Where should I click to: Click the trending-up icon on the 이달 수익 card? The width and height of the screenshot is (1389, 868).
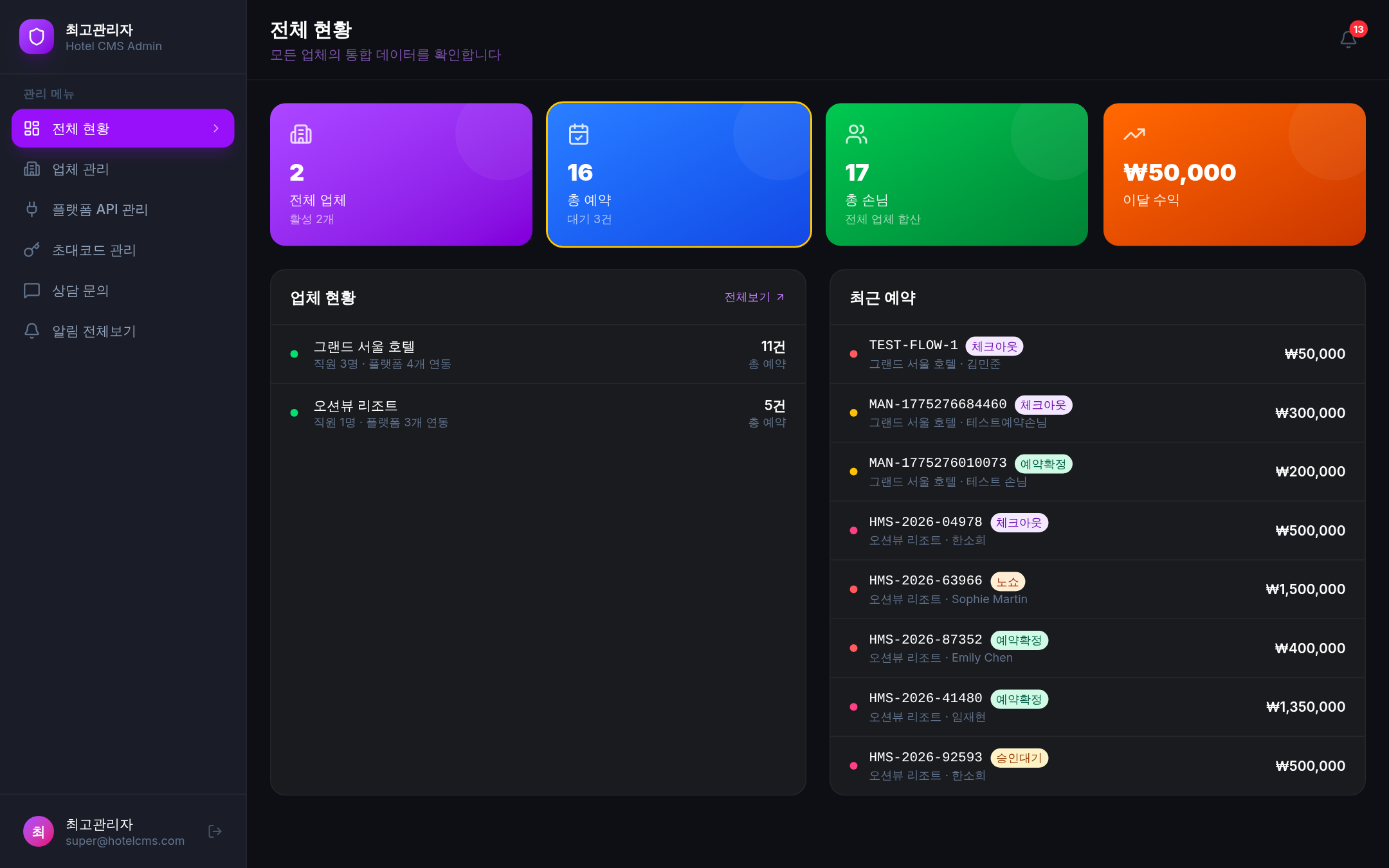[x=1134, y=134]
